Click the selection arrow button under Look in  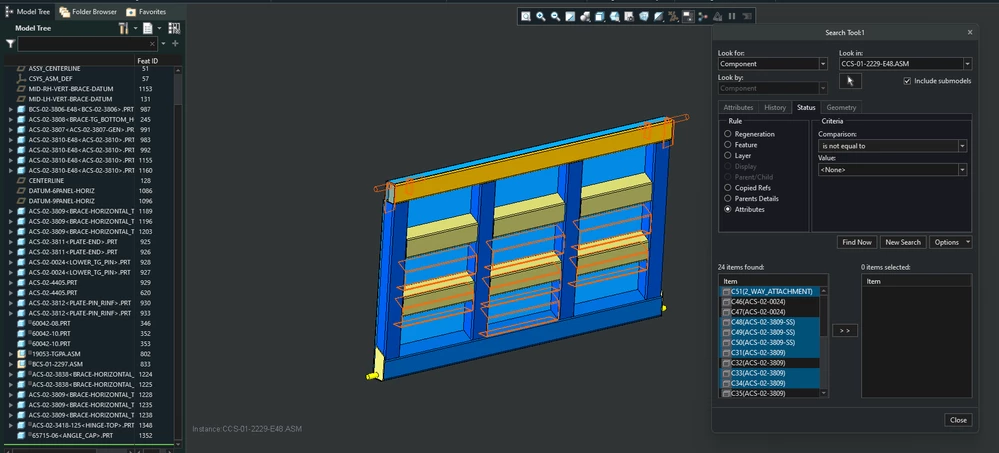[x=850, y=81]
